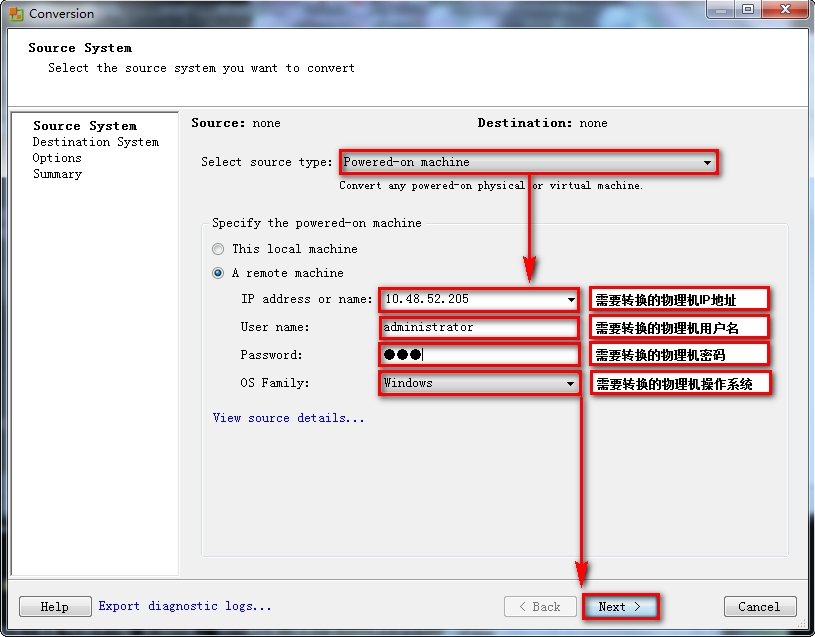Click the 'Source: none' status text
Viewport: 815px width, 637px height.
236,123
